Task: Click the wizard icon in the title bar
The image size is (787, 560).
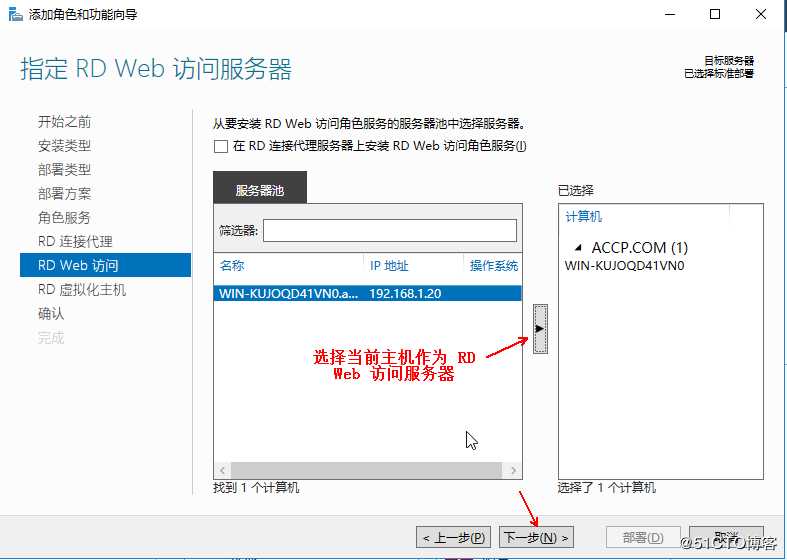Action: point(16,15)
